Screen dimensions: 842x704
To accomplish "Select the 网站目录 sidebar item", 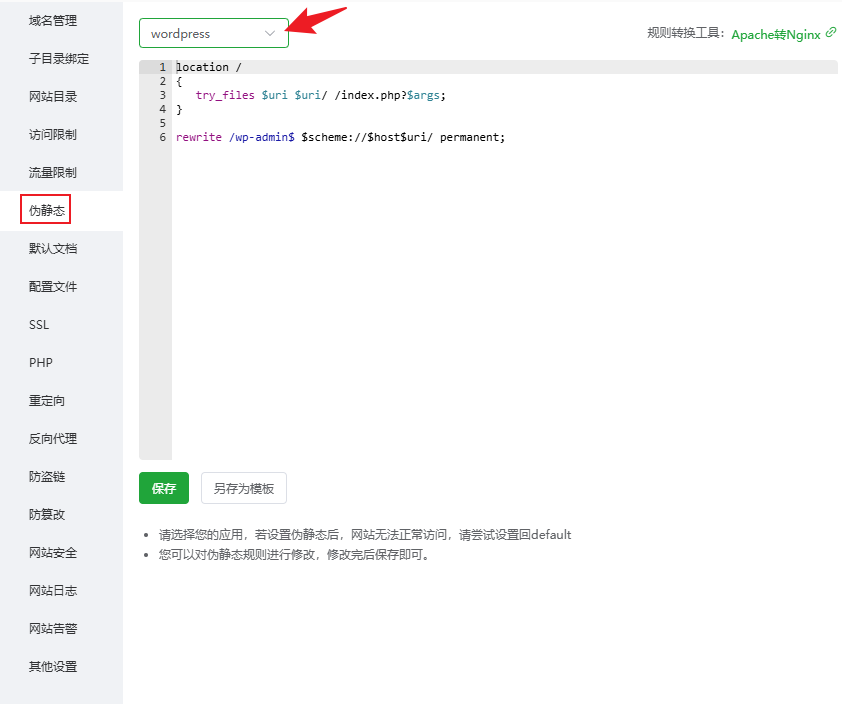I will tap(53, 97).
